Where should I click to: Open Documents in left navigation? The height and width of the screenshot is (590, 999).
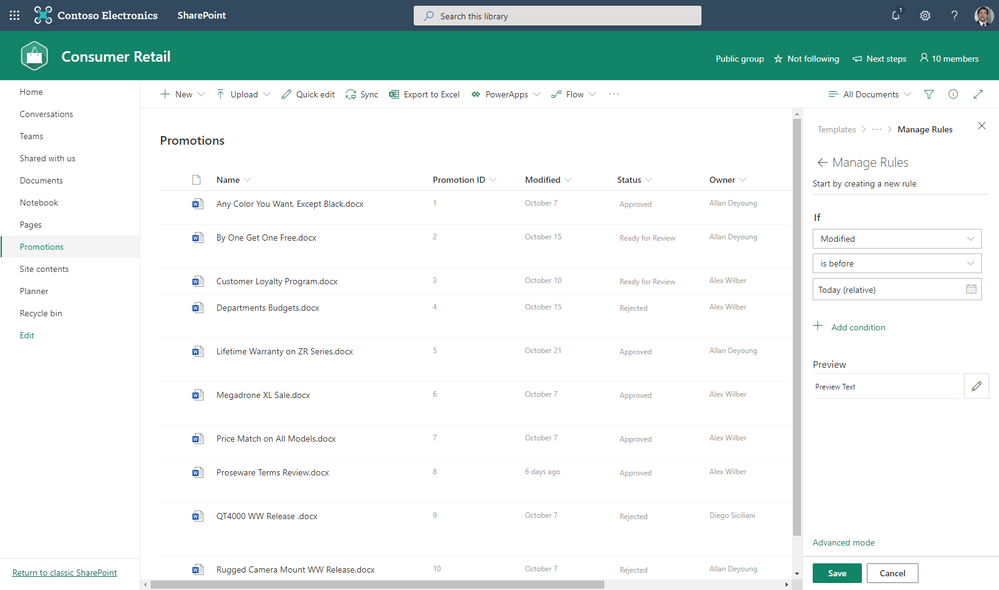[41, 180]
